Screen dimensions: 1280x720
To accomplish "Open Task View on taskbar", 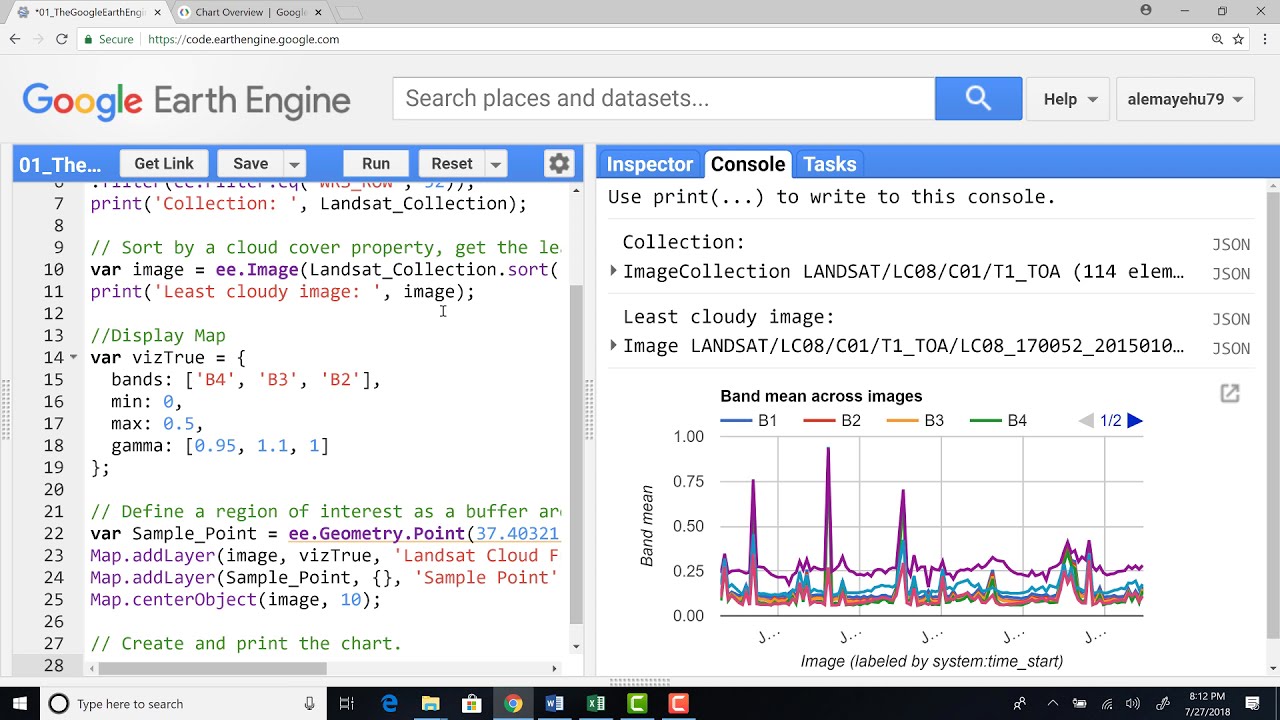I will [x=346, y=703].
